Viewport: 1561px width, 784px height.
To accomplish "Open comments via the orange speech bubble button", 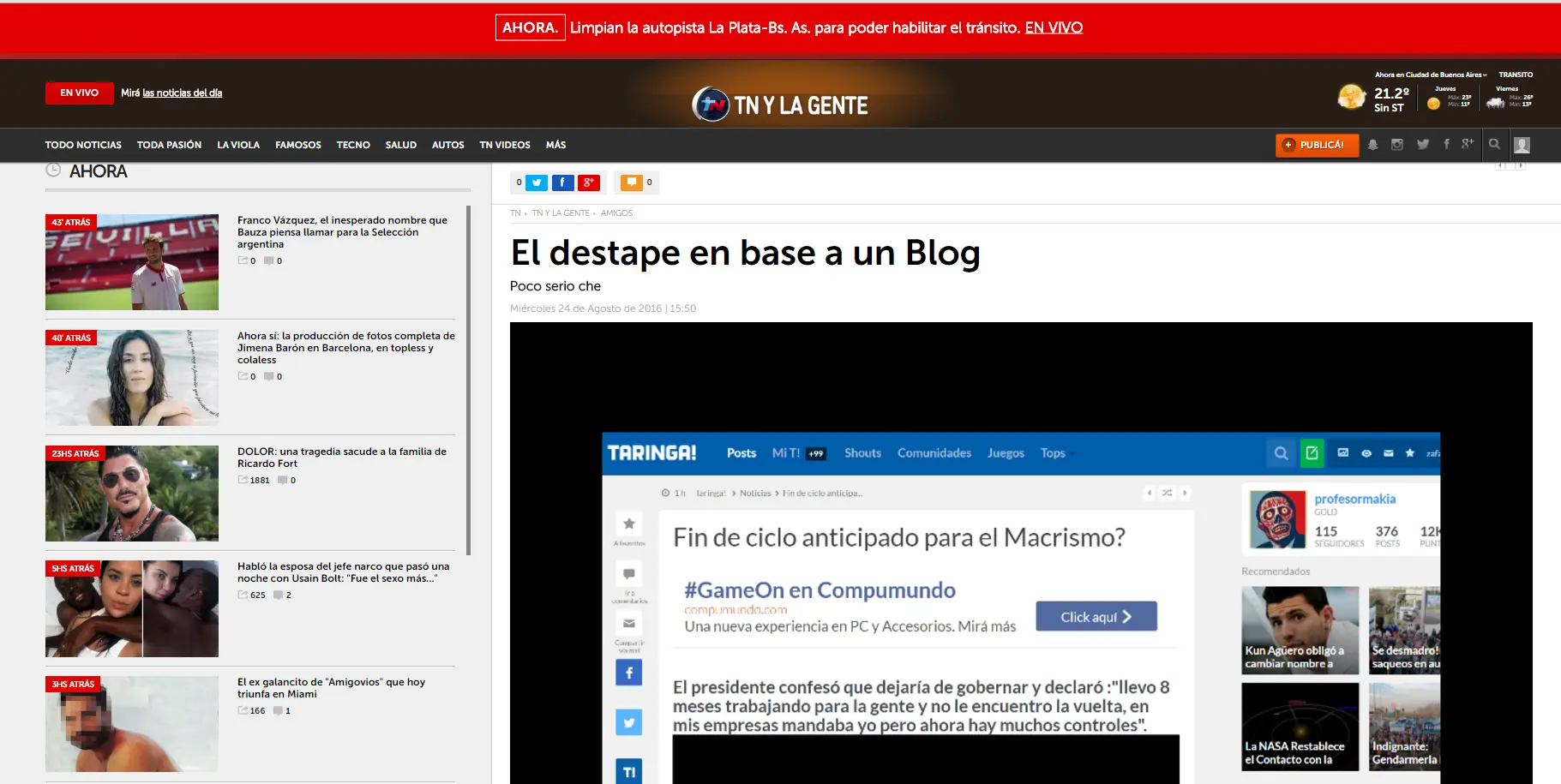I will pos(632,183).
